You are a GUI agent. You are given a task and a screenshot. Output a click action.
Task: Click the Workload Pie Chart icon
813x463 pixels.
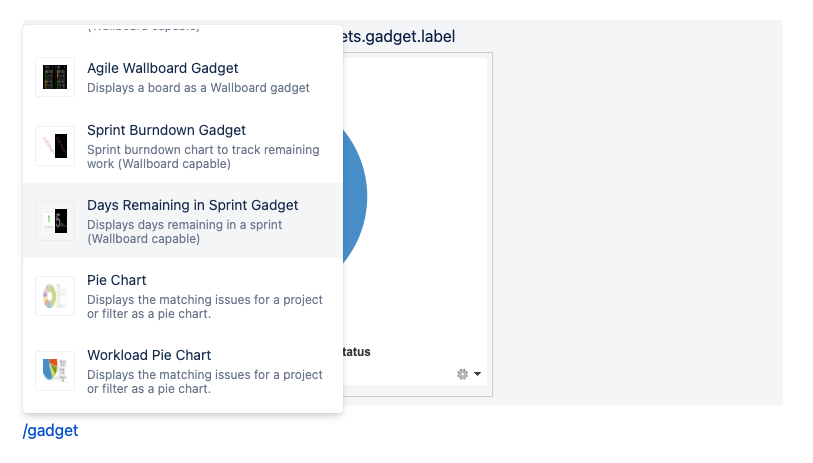55,371
